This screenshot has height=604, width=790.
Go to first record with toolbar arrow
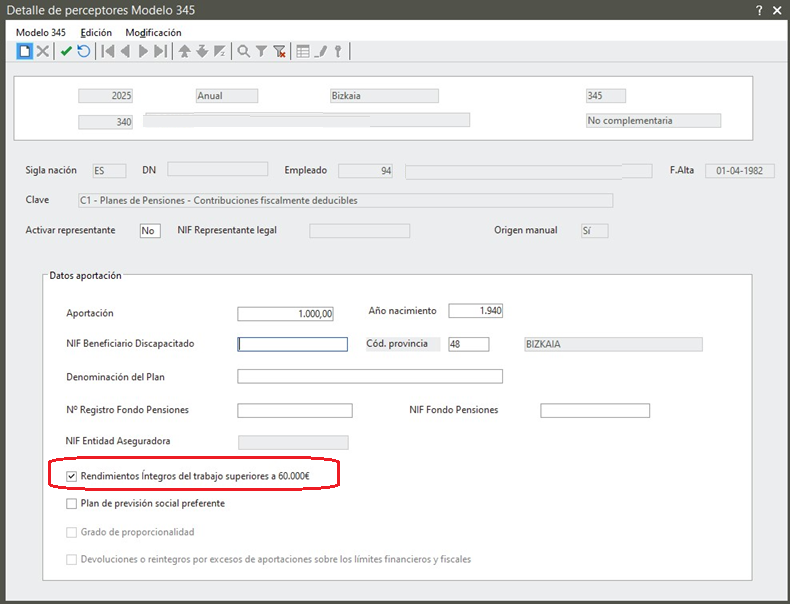point(108,51)
